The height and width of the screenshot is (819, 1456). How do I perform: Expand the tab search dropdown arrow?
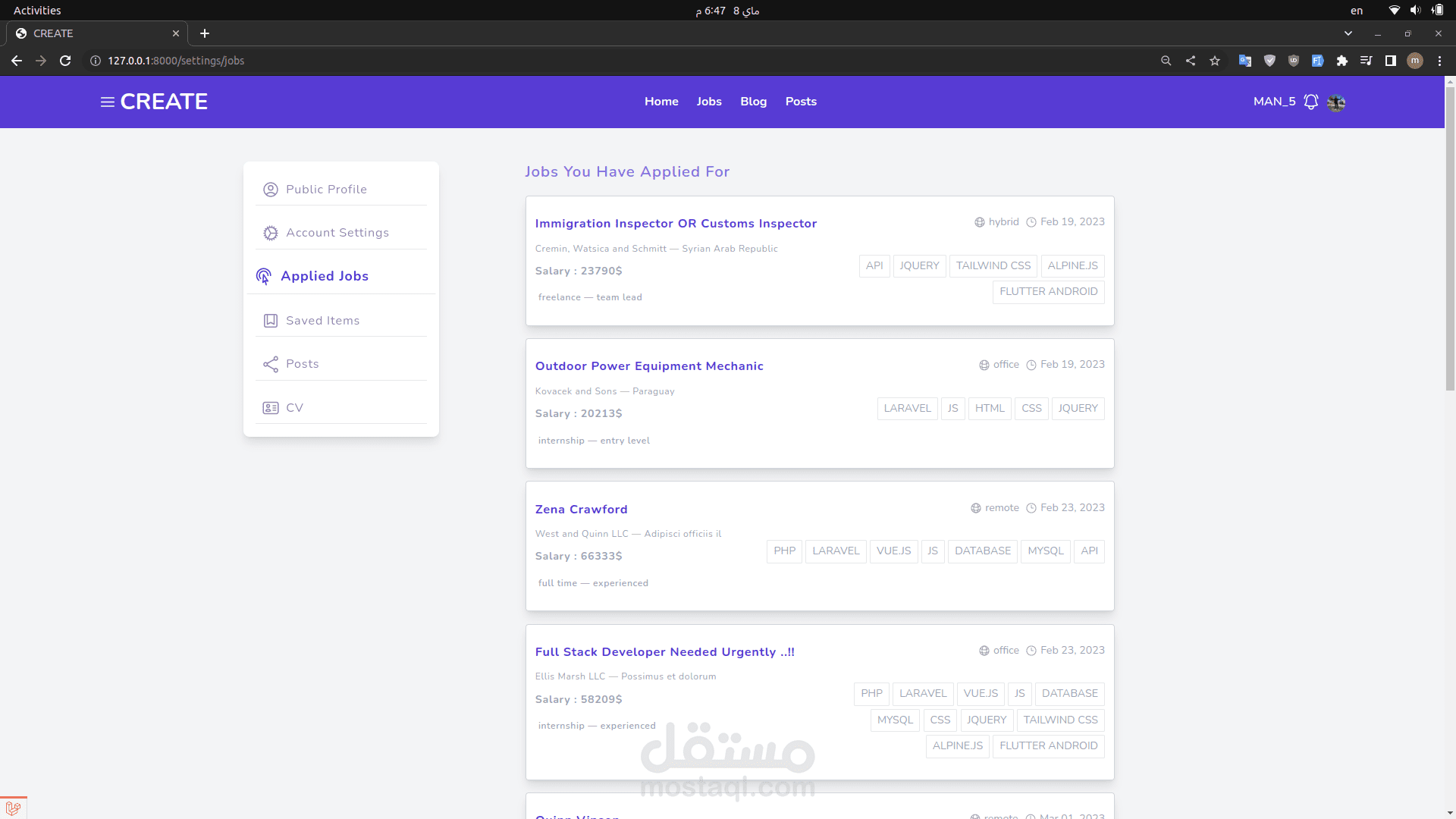click(x=1348, y=33)
